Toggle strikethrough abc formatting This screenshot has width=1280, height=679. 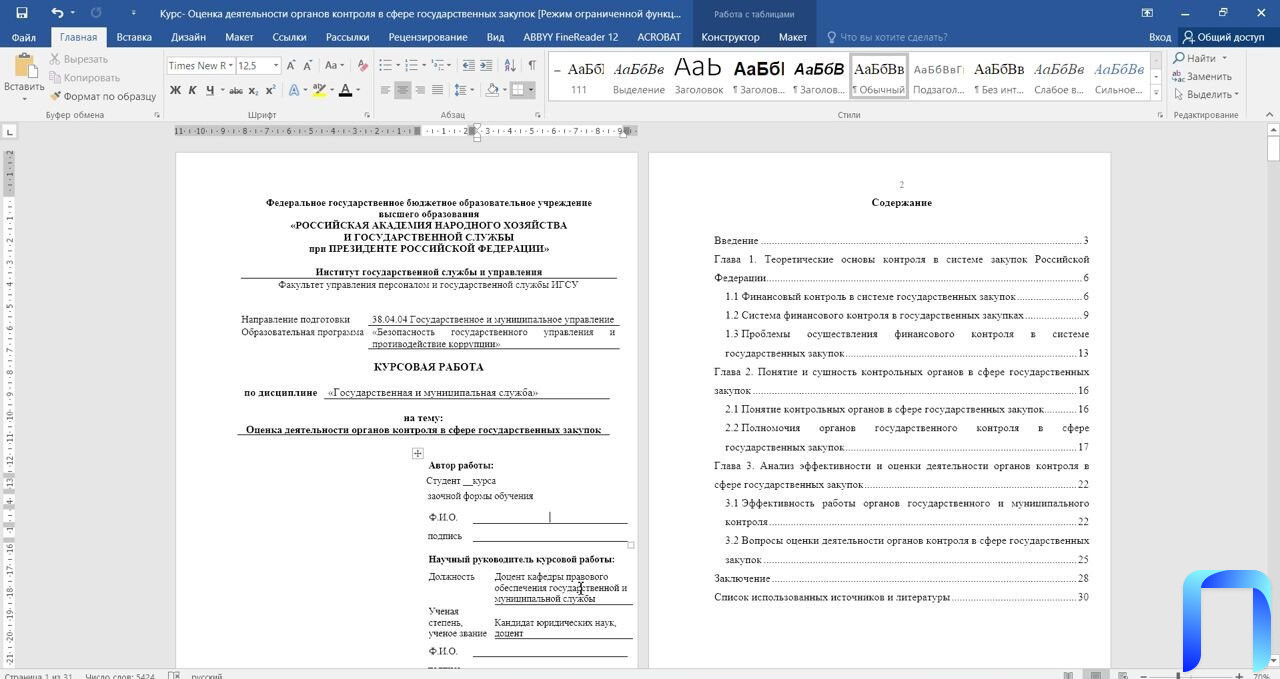(236, 90)
